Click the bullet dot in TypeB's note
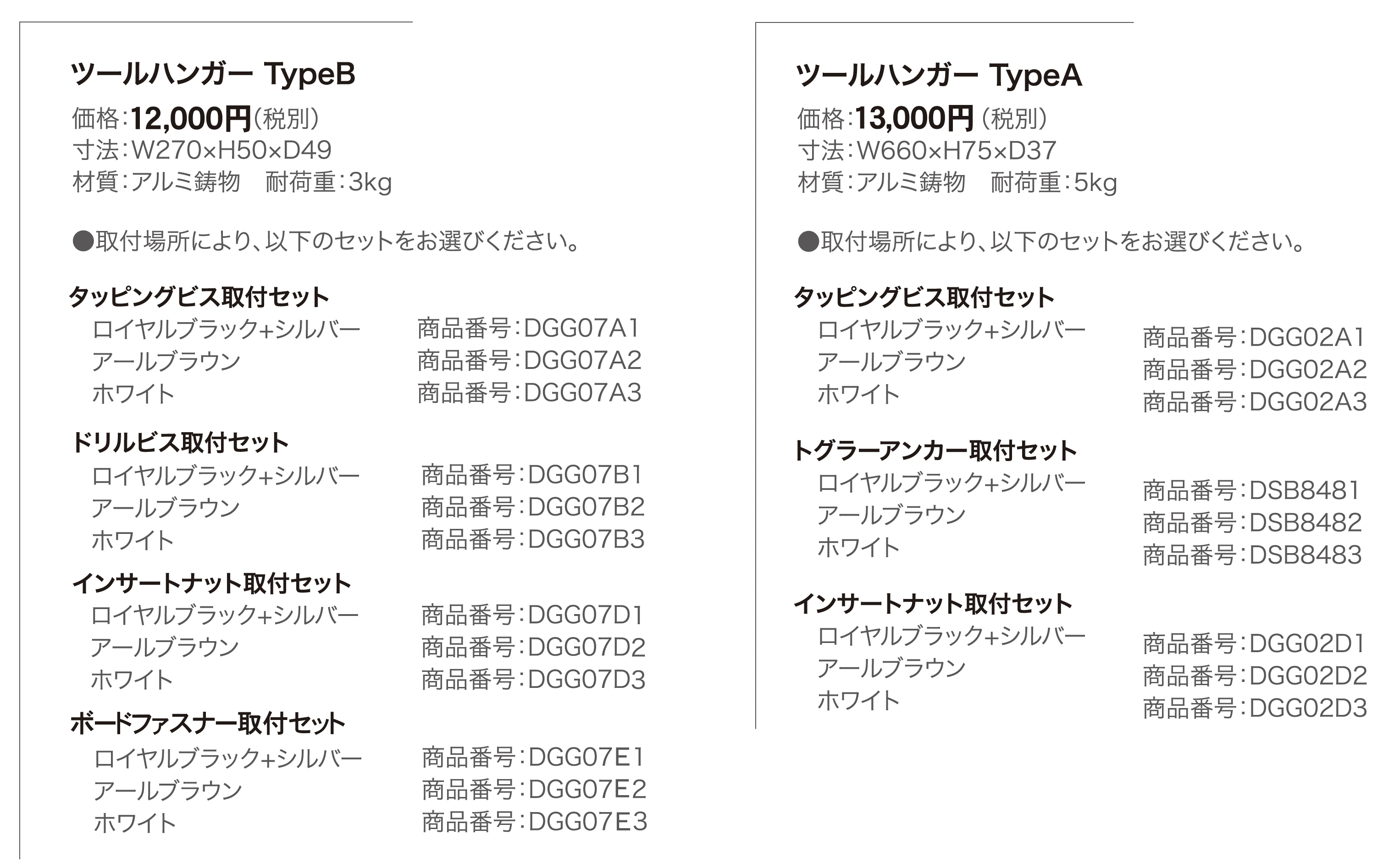This screenshot has width=1394, height=868. (83, 242)
